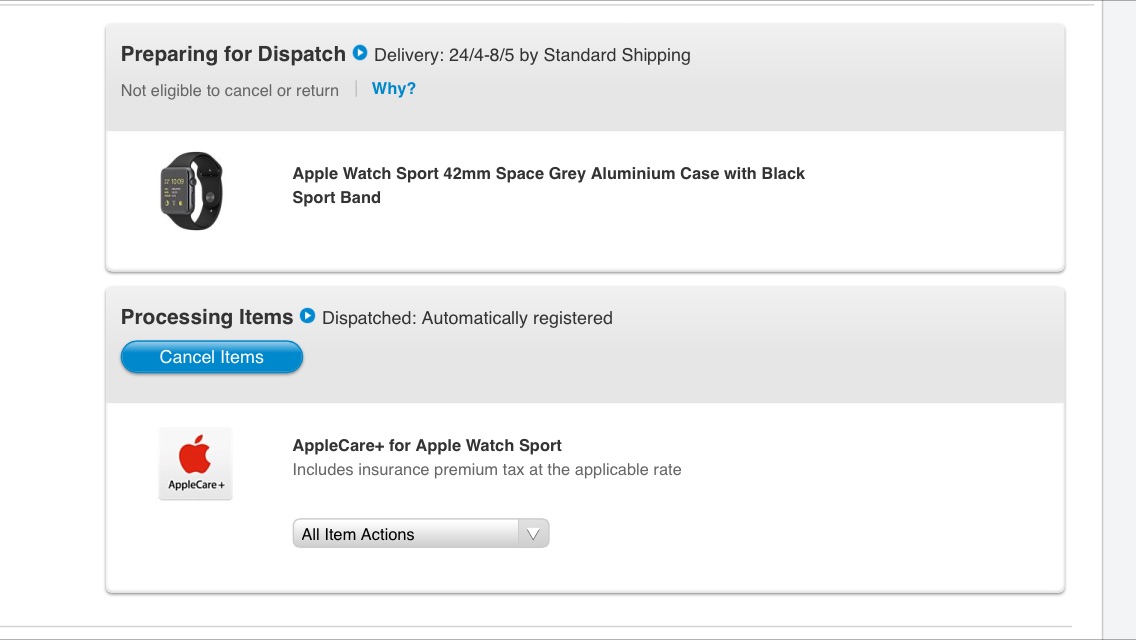Click the red Apple logo in AppleCare+ tile
The width and height of the screenshot is (1136, 640).
pyautogui.click(x=195, y=454)
